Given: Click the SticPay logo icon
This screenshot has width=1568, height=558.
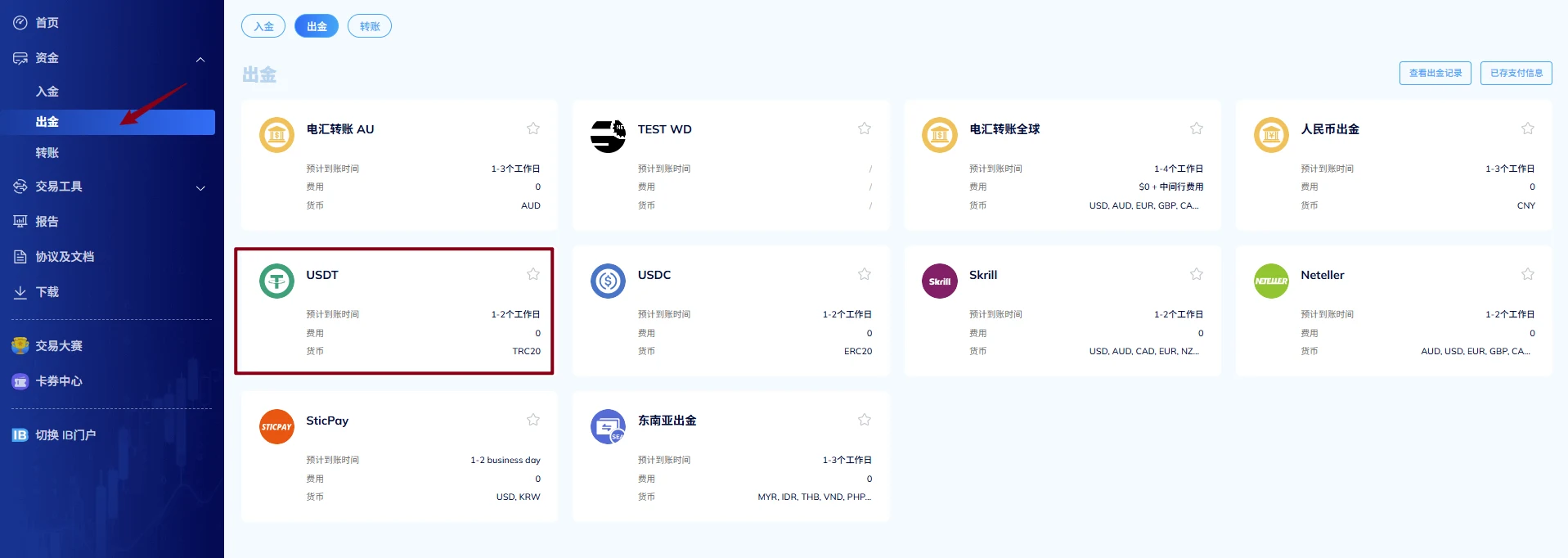Looking at the screenshot, I should (x=276, y=426).
